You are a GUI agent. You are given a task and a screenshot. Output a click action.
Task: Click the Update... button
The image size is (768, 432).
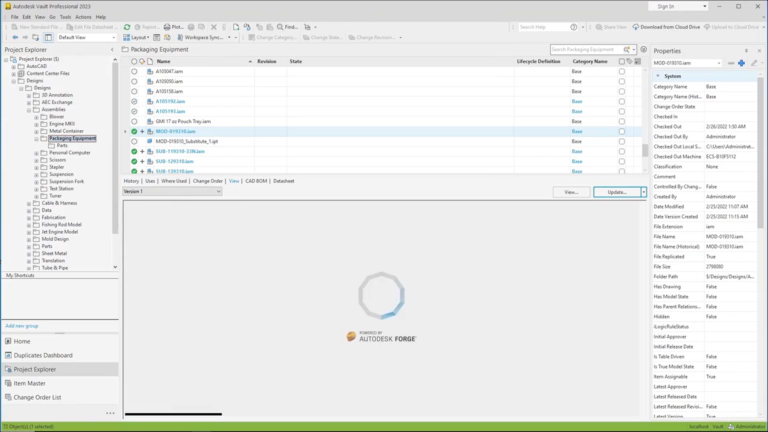click(617, 192)
